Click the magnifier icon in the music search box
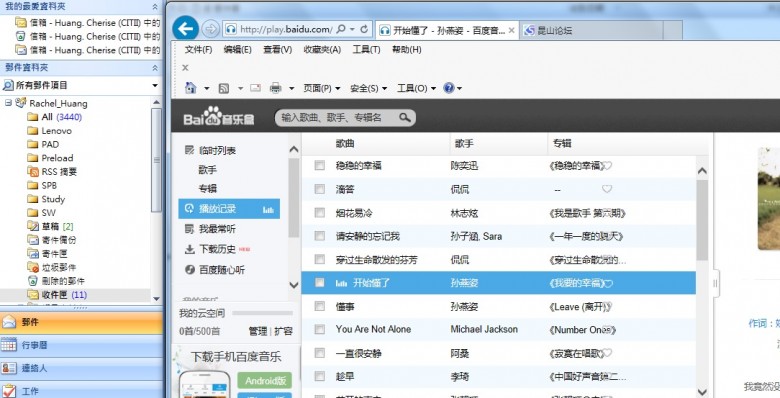 click(x=404, y=117)
